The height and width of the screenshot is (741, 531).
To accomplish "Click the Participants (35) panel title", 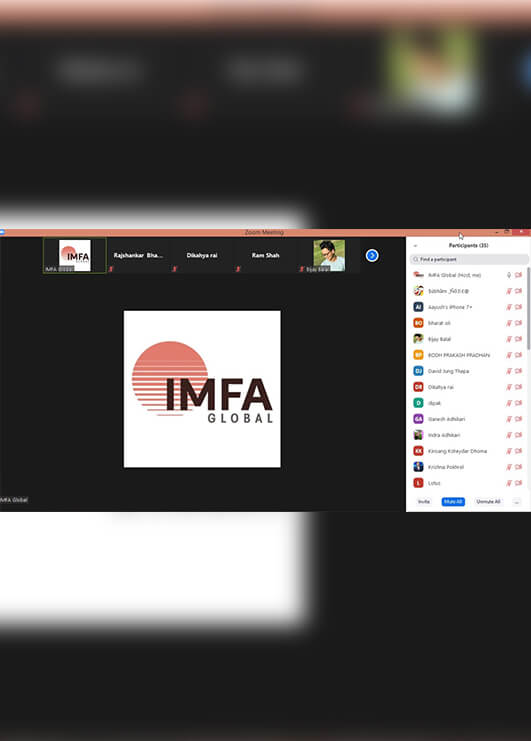I will click(x=468, y=246).
